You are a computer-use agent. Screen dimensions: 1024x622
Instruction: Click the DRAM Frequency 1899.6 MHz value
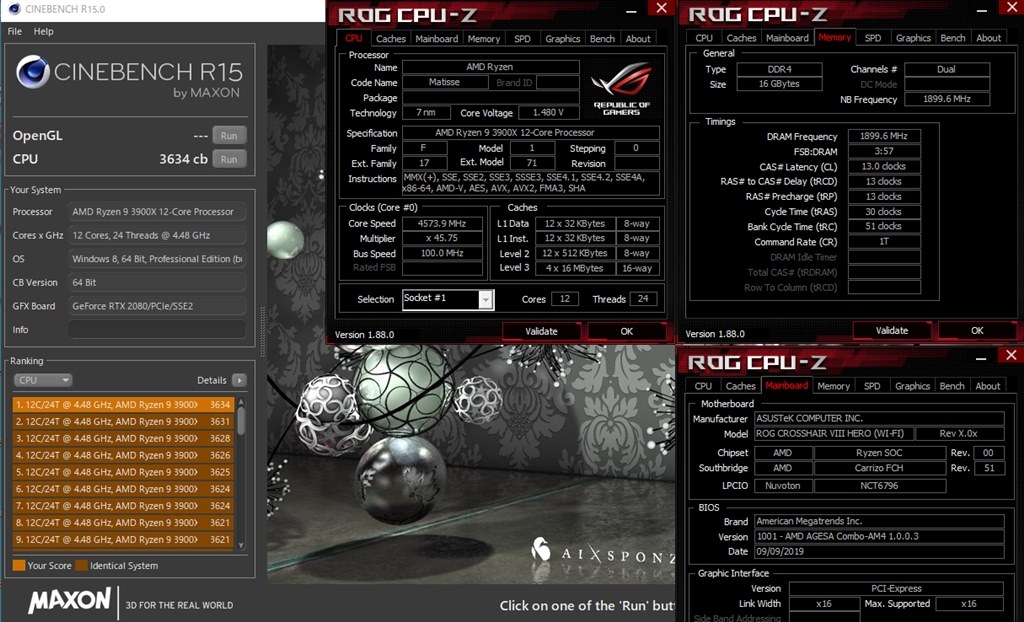click(884, 136)
